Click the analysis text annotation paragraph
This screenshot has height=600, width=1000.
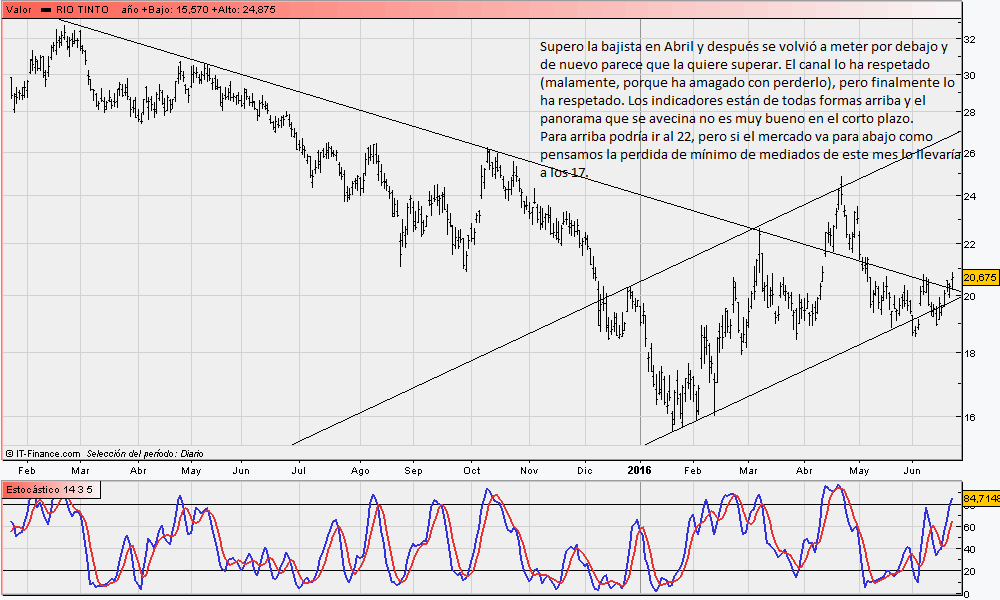pos(746,110)
